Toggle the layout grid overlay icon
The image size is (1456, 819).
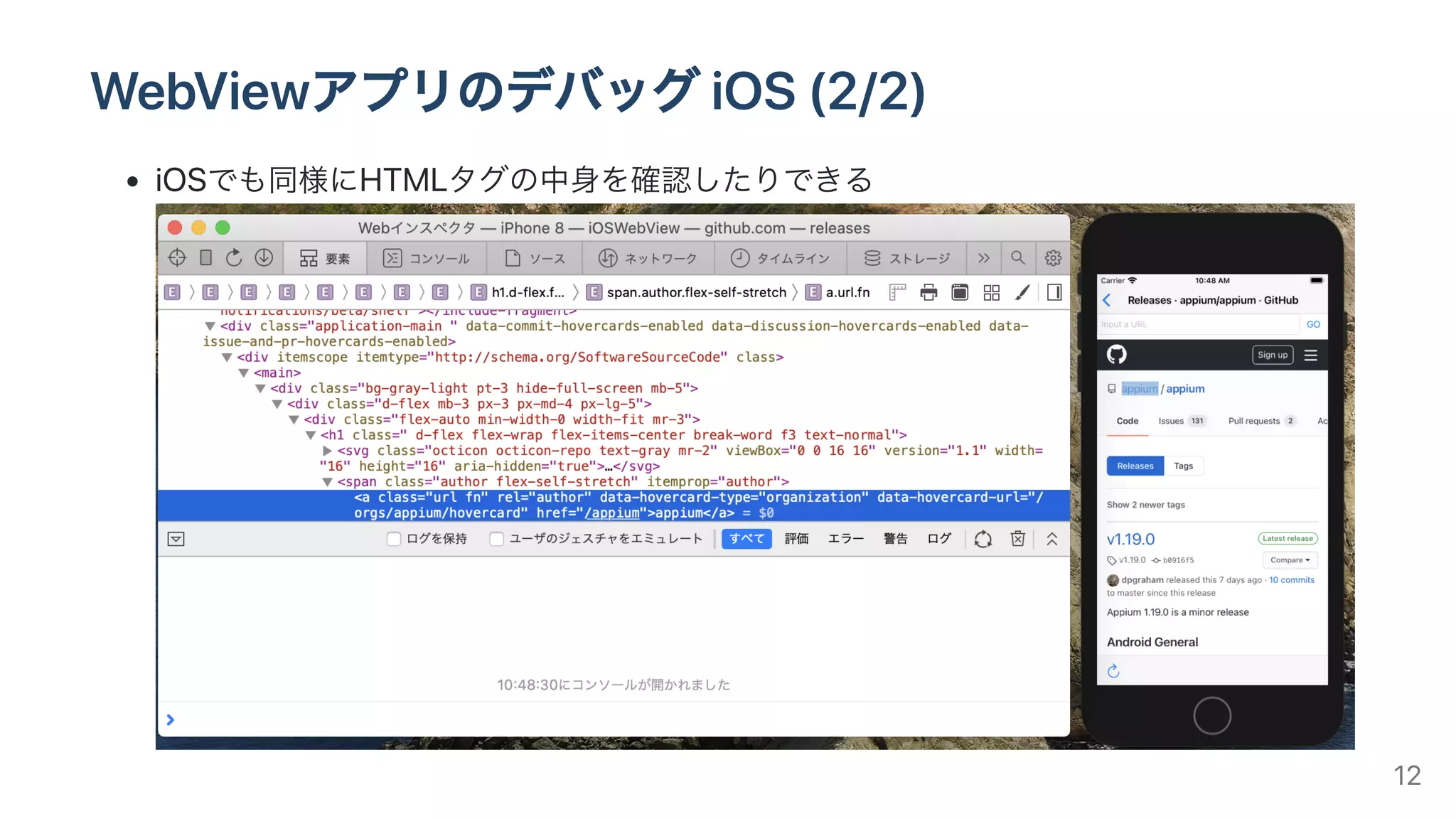point(991,292)
